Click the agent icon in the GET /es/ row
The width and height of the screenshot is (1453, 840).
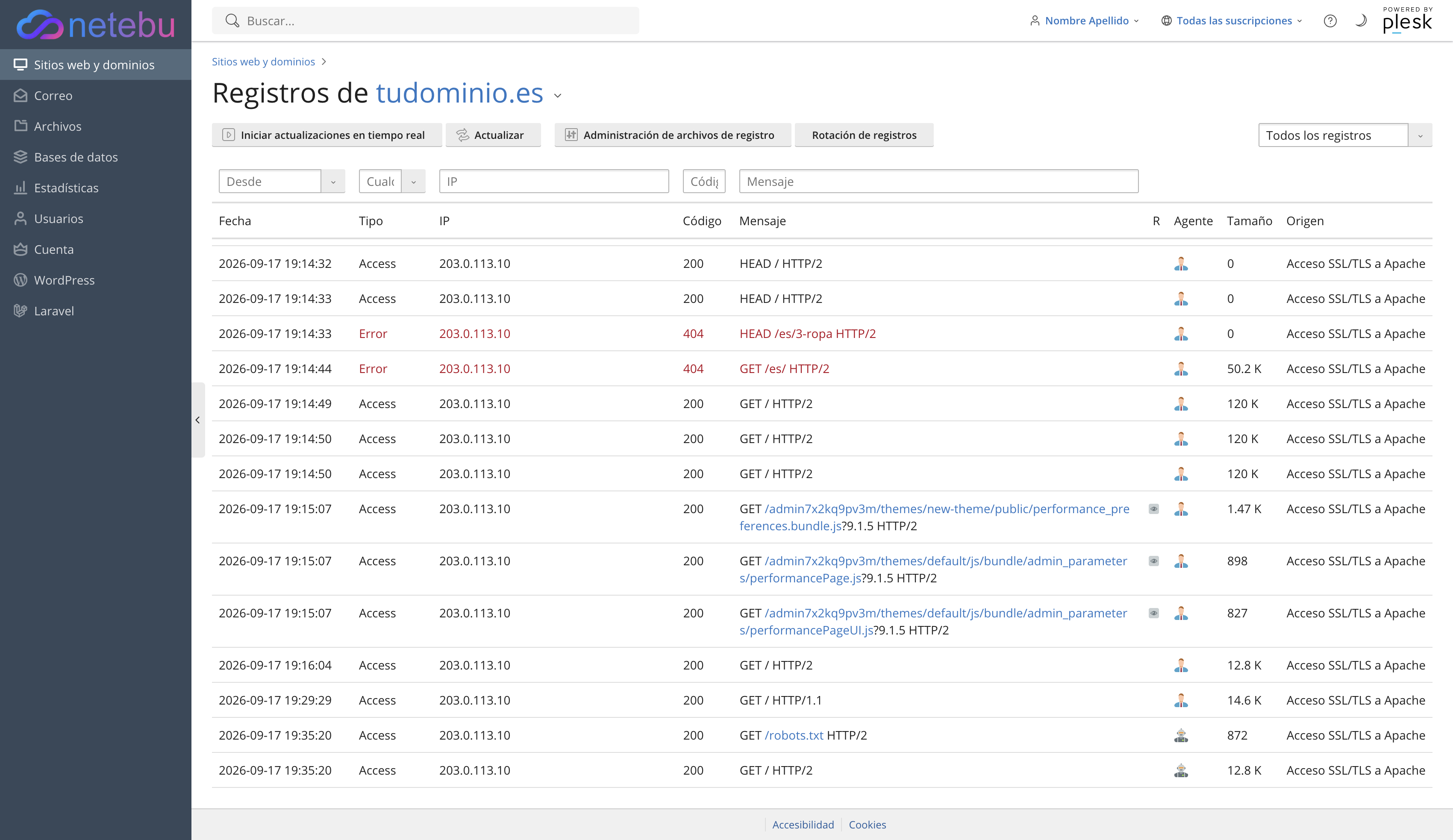1181,369
